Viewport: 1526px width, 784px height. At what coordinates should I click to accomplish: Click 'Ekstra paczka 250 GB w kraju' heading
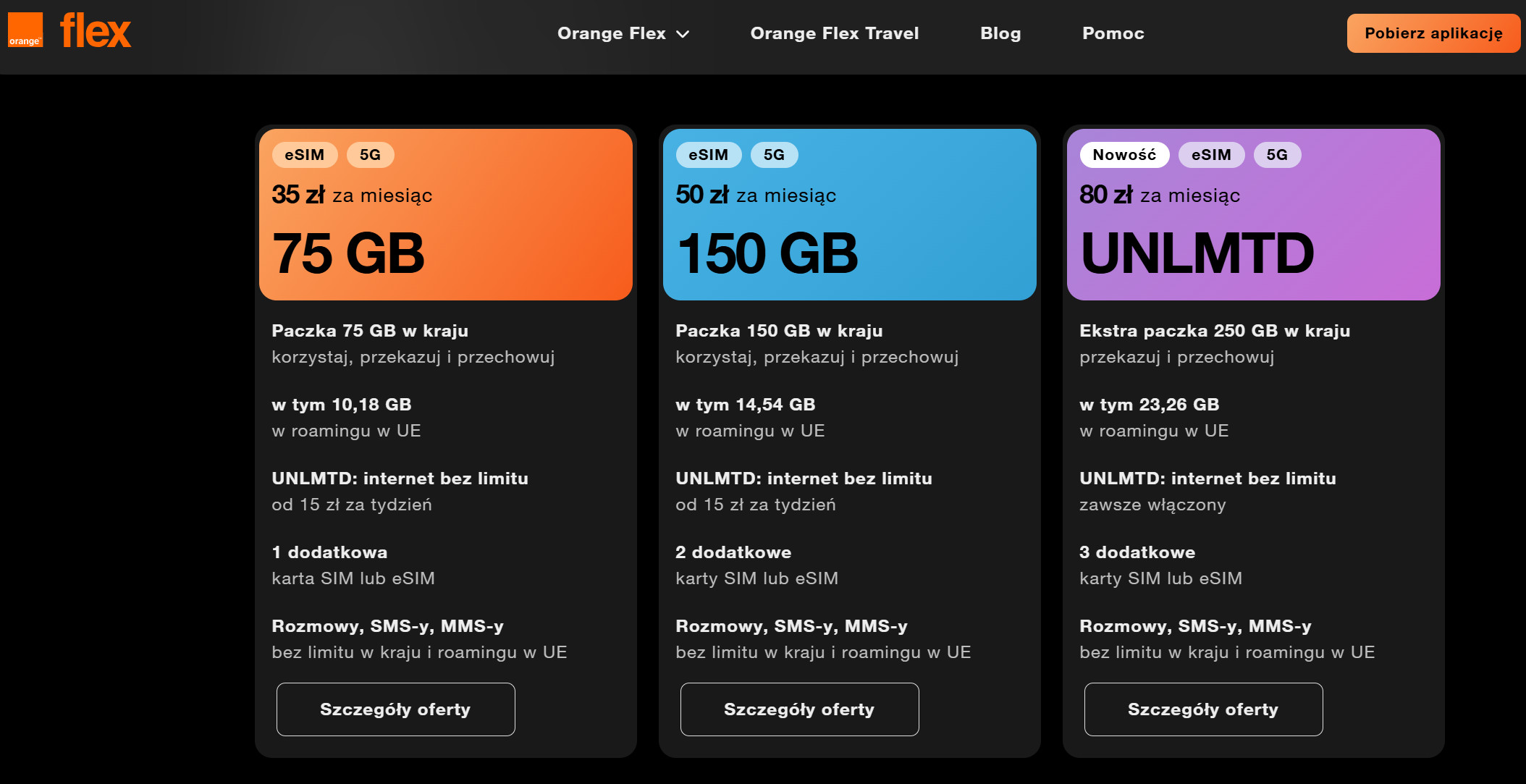click(1215, 331)
